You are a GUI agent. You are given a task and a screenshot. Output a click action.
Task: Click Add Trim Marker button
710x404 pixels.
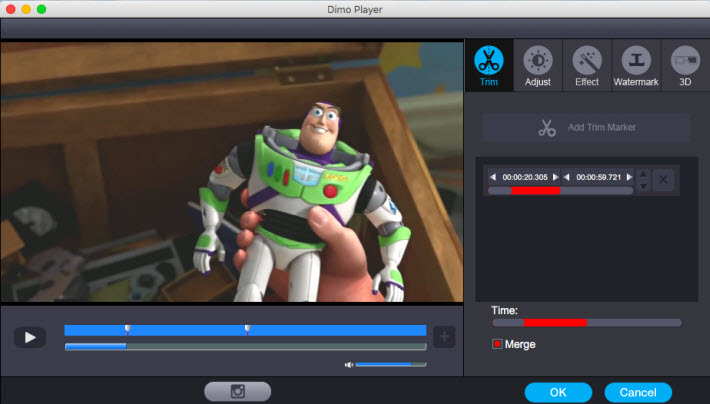click(586, 128)
